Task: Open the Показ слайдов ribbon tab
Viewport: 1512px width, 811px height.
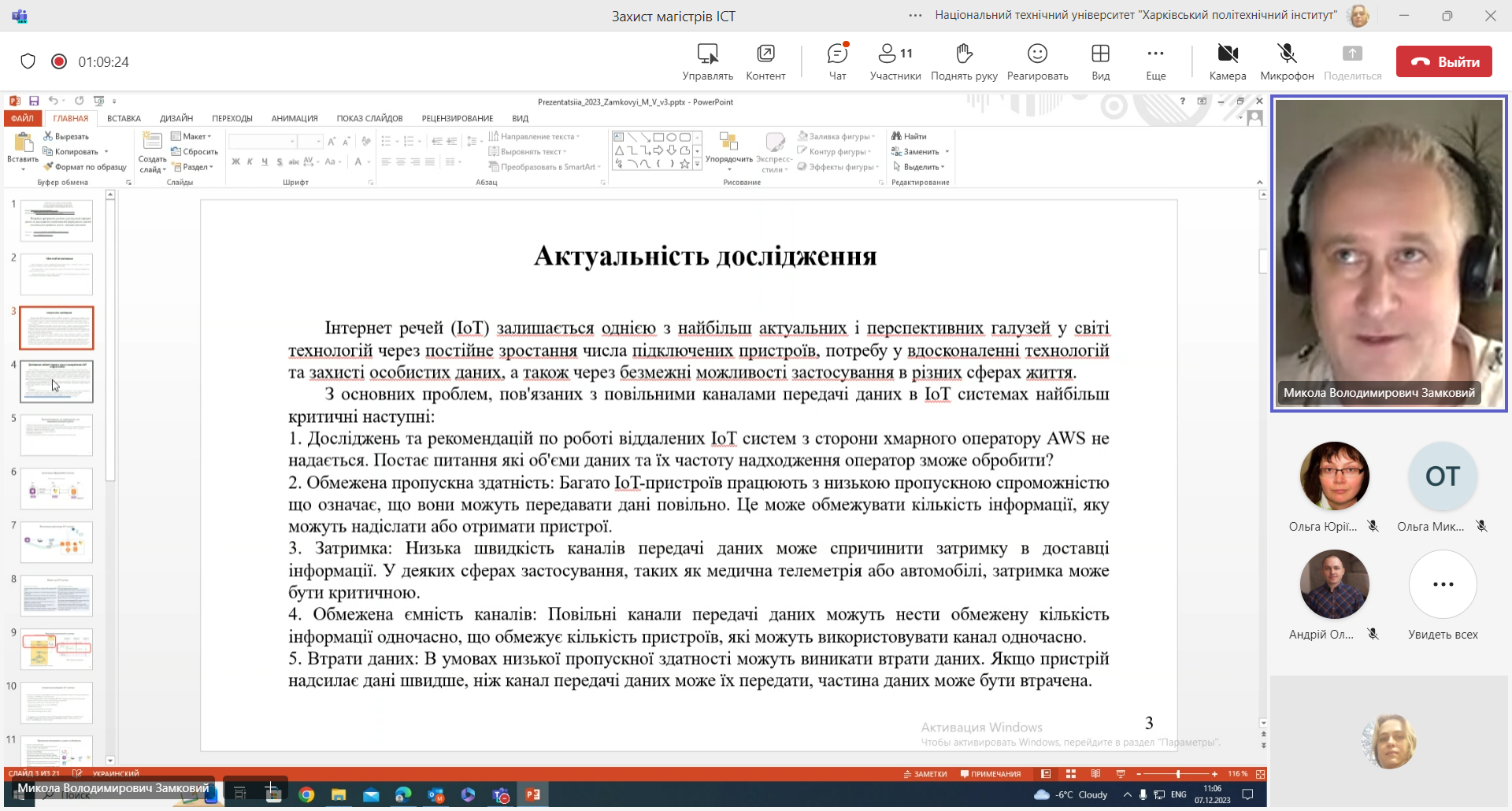Action: point(369,118)
